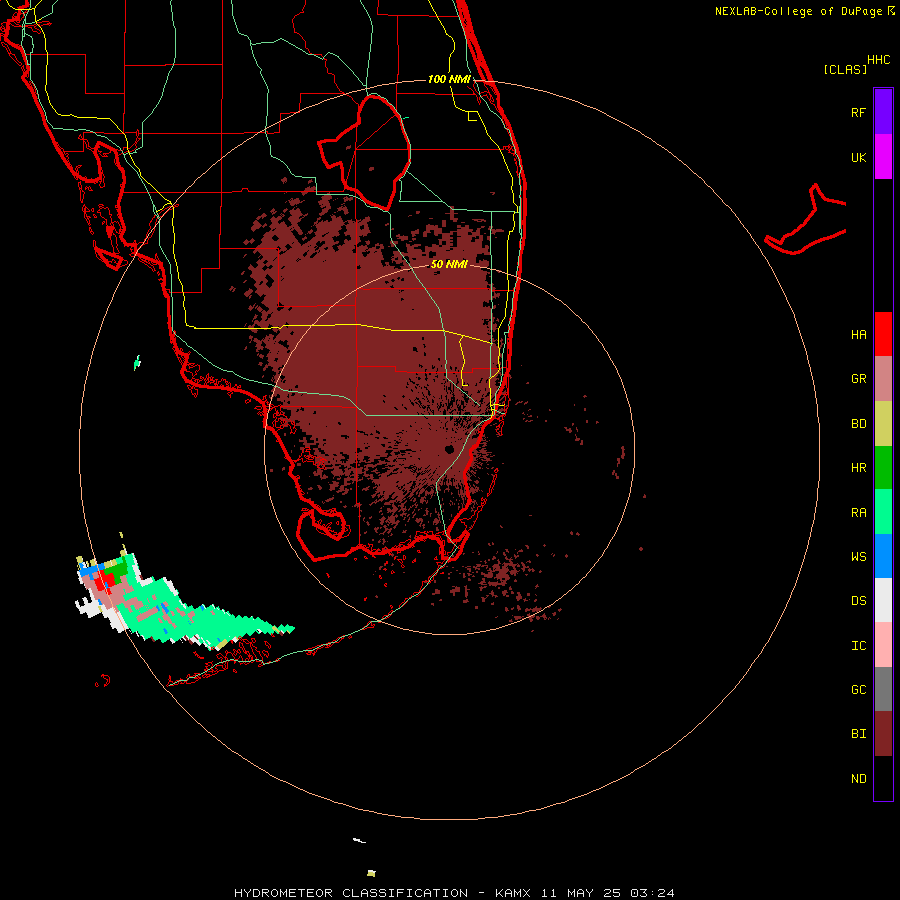This screenshot has height=900, width=900.
Task: Click the IC pink legend swatch
Action: tap(883, 645)
